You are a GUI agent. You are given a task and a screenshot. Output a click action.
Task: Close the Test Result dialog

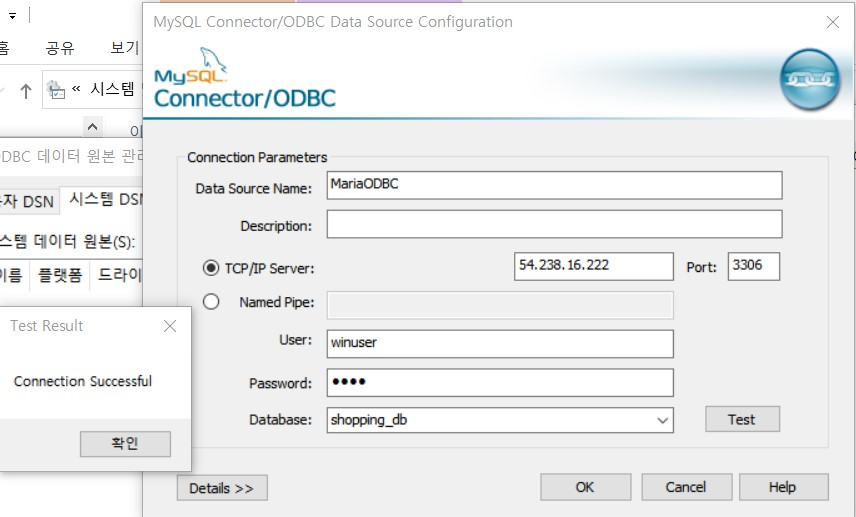pos(170,326)
